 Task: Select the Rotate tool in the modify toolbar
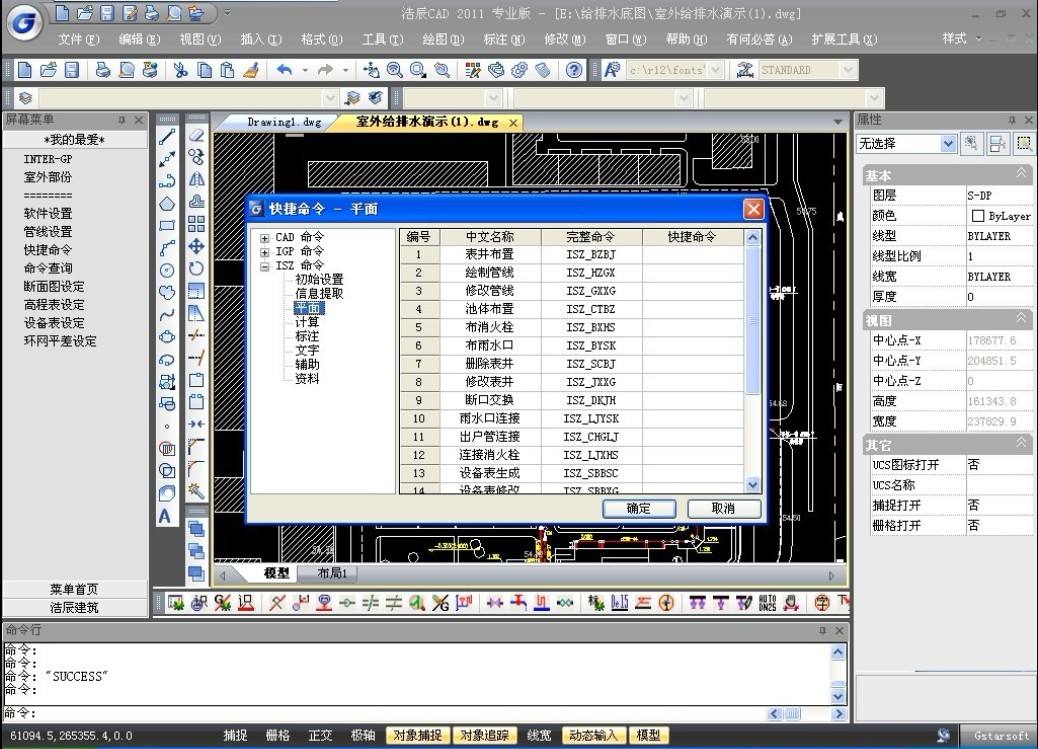[197, 268]
